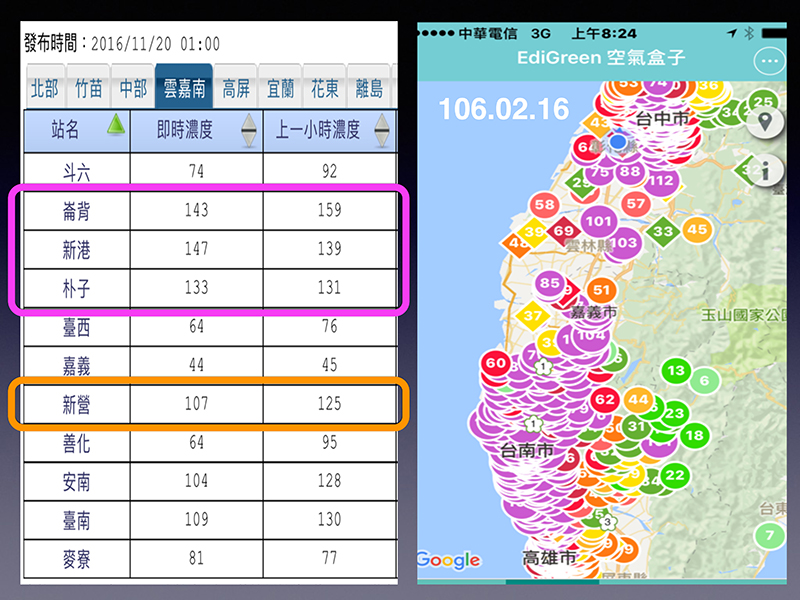Click the 嘉義 station name in table
800x600 pixels.
pyautogui.click(x=77, y=365)
